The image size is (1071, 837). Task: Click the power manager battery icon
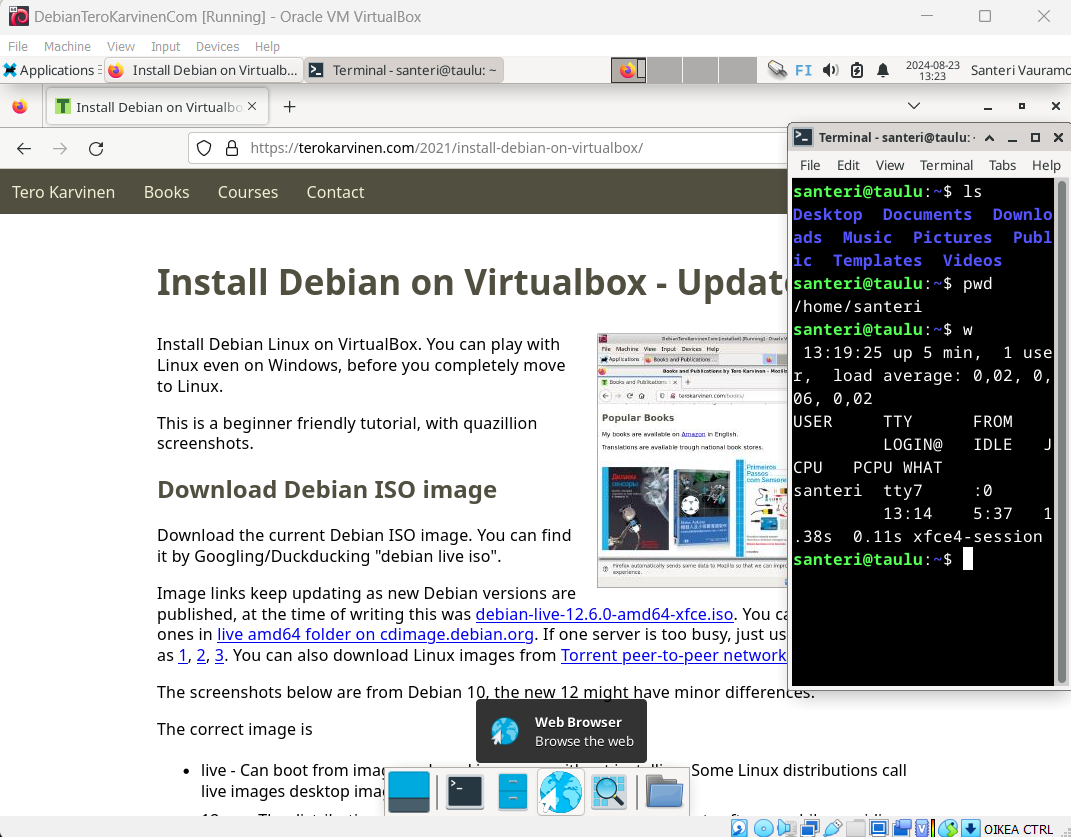(x=857, y=70)
